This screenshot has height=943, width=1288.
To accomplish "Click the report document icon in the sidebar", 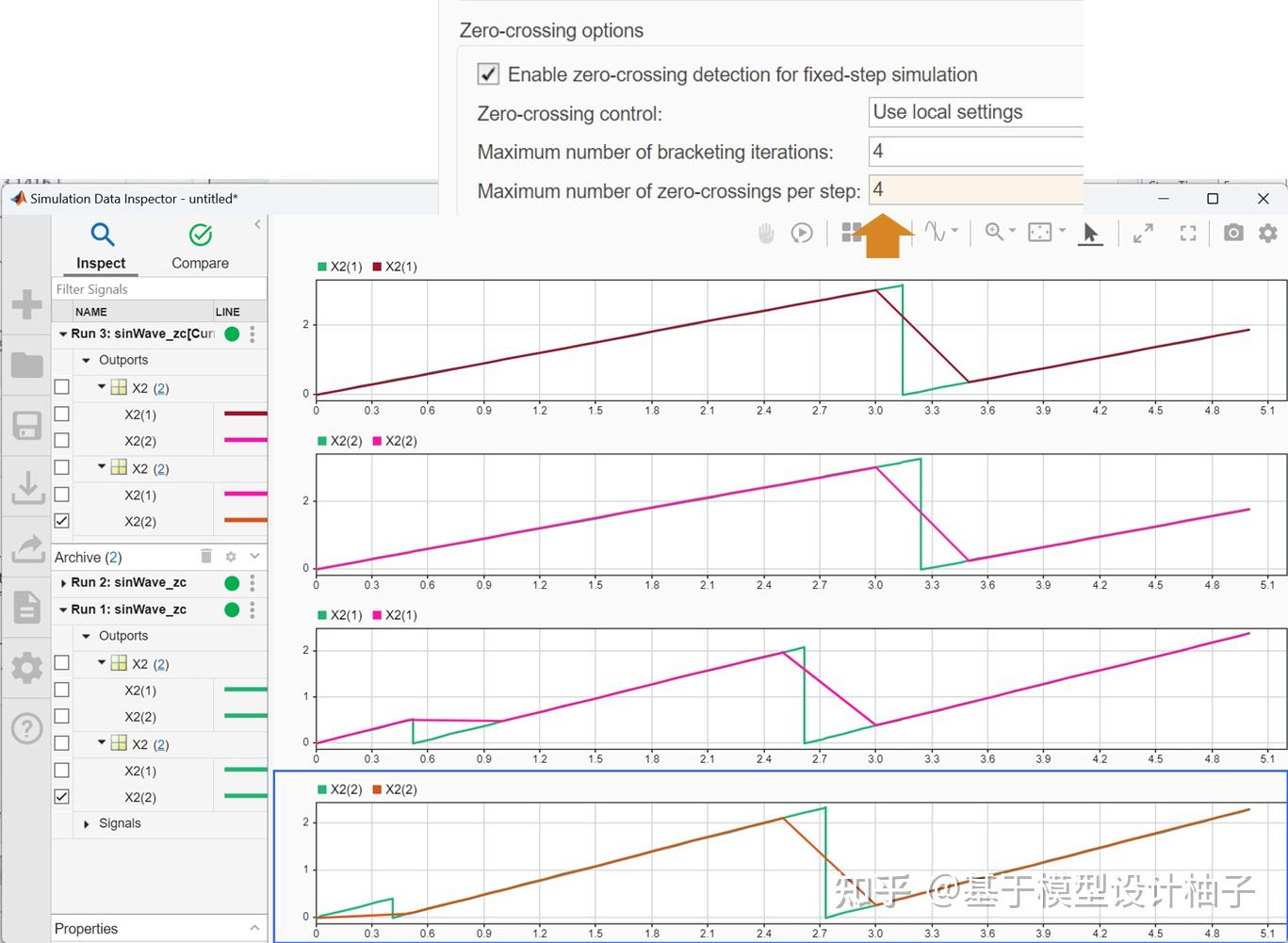I will 26,608.
